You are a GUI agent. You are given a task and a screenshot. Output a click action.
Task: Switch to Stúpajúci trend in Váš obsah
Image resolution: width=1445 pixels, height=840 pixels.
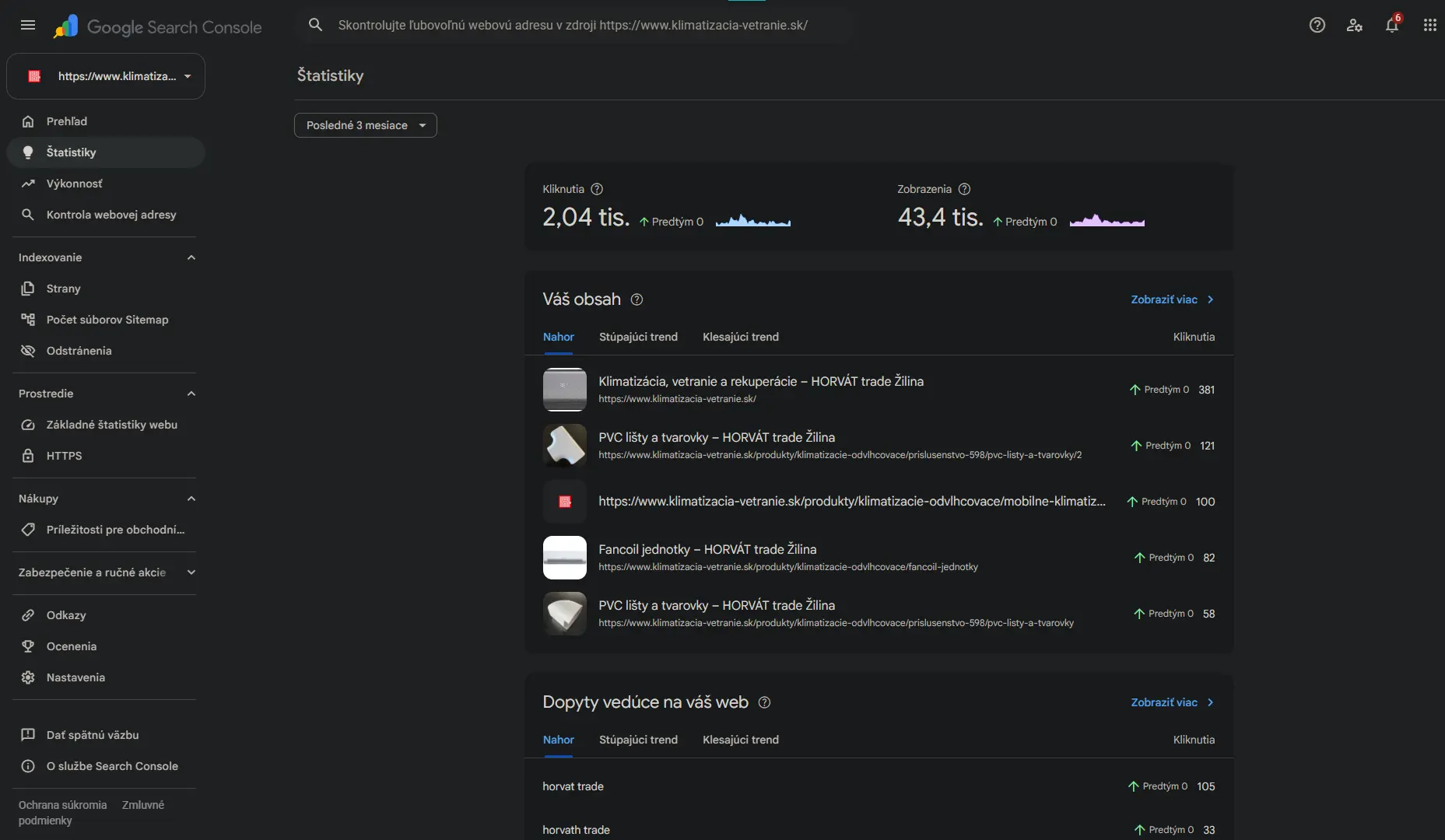(638, 337)
